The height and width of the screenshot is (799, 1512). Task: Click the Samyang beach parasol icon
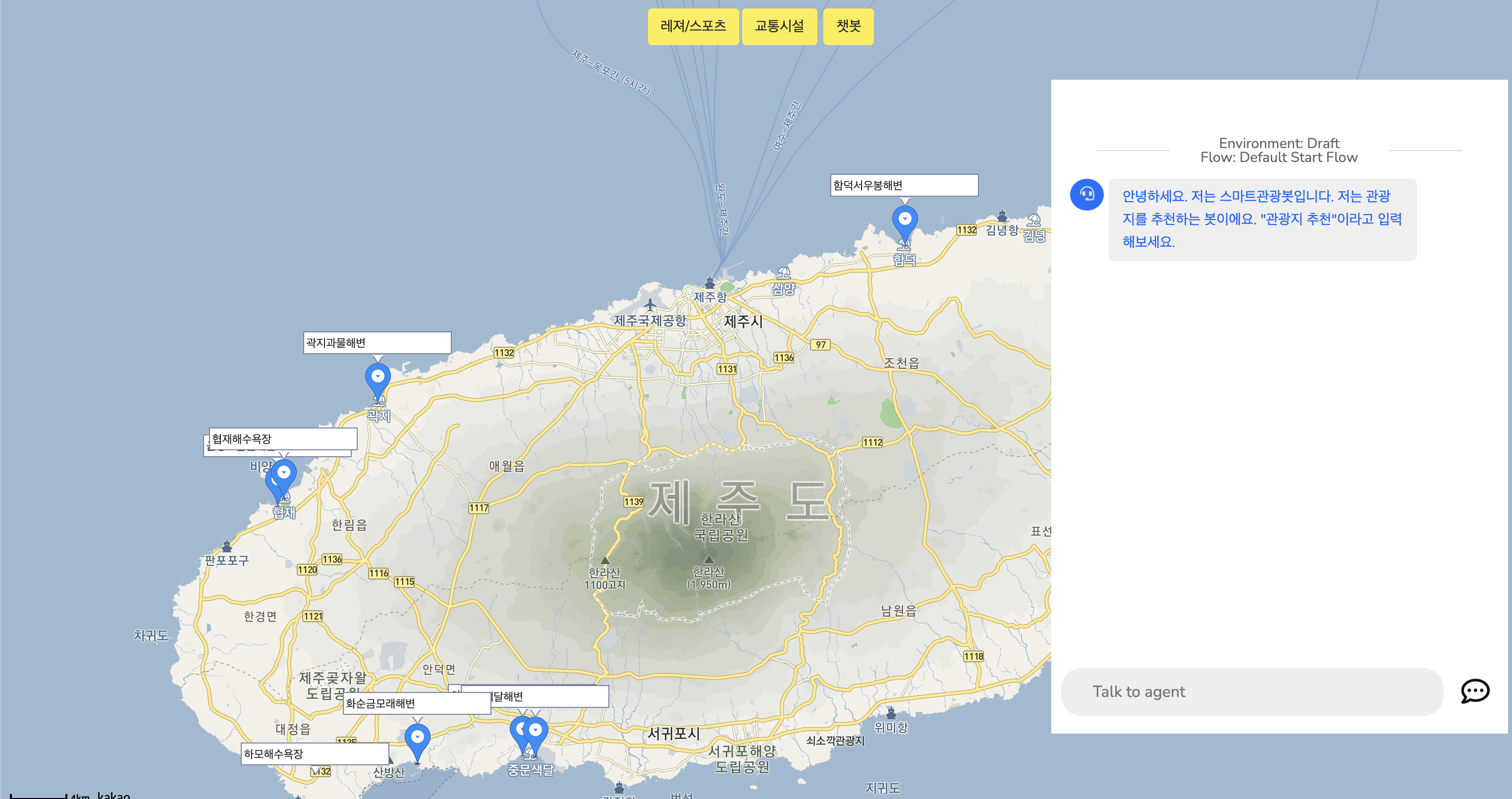point(784,273)
